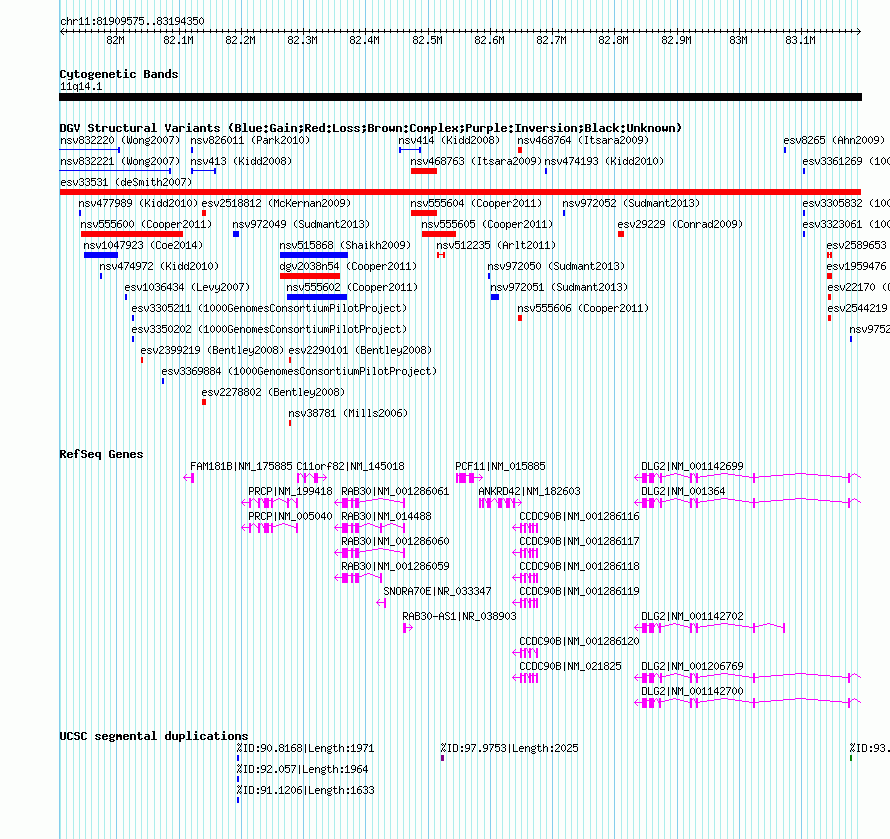This screenshot has height=839, width=890.
Task: Click the CCDC90B|NM_001286120 transcript label
Action: tap(580, 641)
